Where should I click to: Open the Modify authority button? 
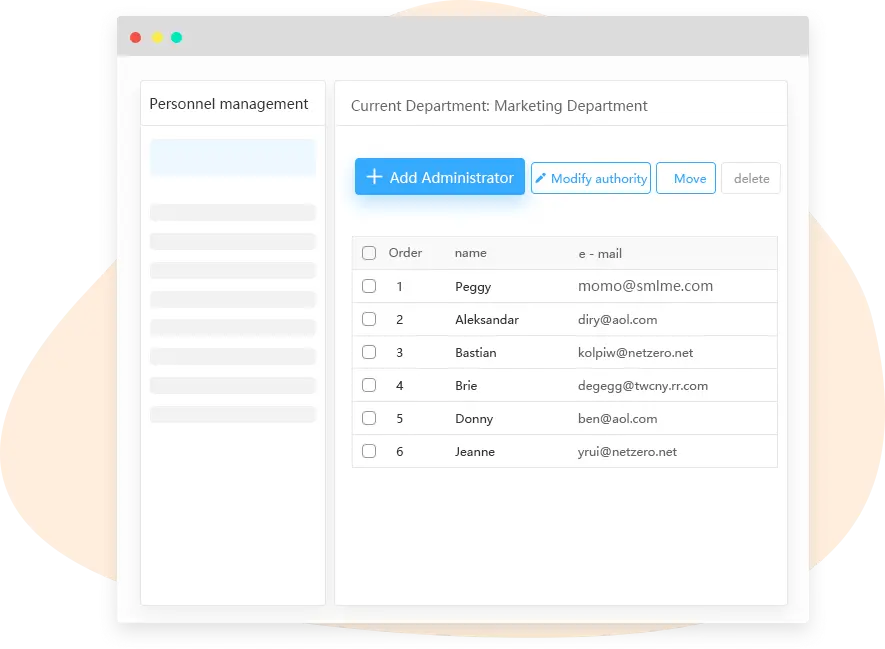click(x=591, y=178)
